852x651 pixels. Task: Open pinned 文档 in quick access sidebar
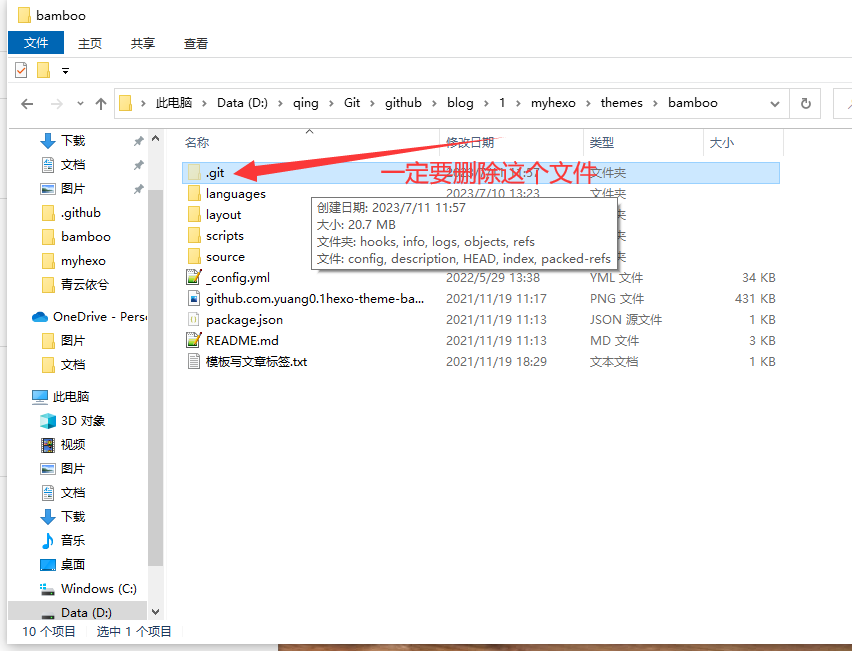click(x=73, y=165)
